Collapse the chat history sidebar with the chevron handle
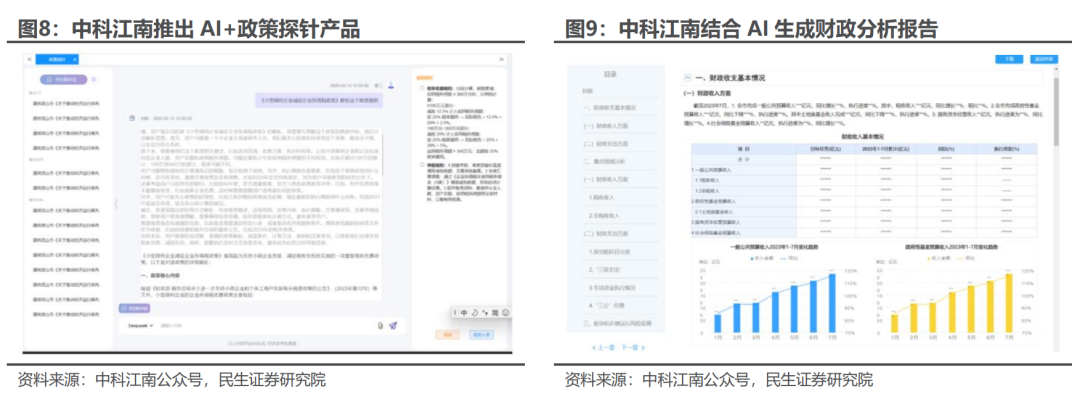This screenshot has width=1080, height=404. click(x=116, y=203)
